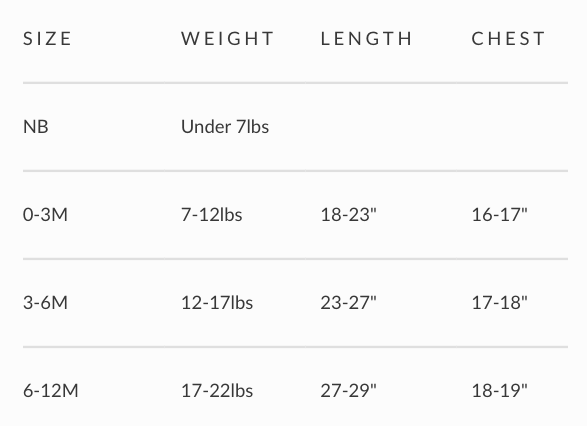Click the 16-17" chest value
The height and width of the screenshot is (426, 587).
point(499,215)
